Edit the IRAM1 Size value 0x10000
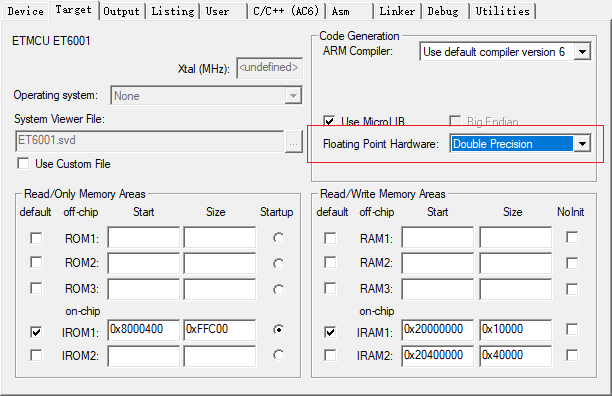The image size is (612, 396). pyautogui.click(x=516, y=330)
